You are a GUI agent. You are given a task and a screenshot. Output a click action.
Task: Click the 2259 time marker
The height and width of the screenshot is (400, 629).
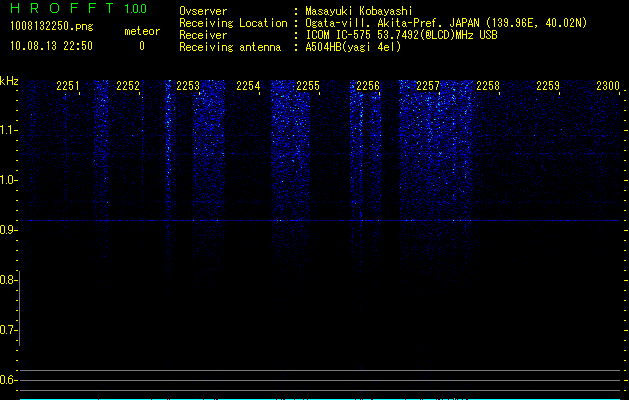548,86
